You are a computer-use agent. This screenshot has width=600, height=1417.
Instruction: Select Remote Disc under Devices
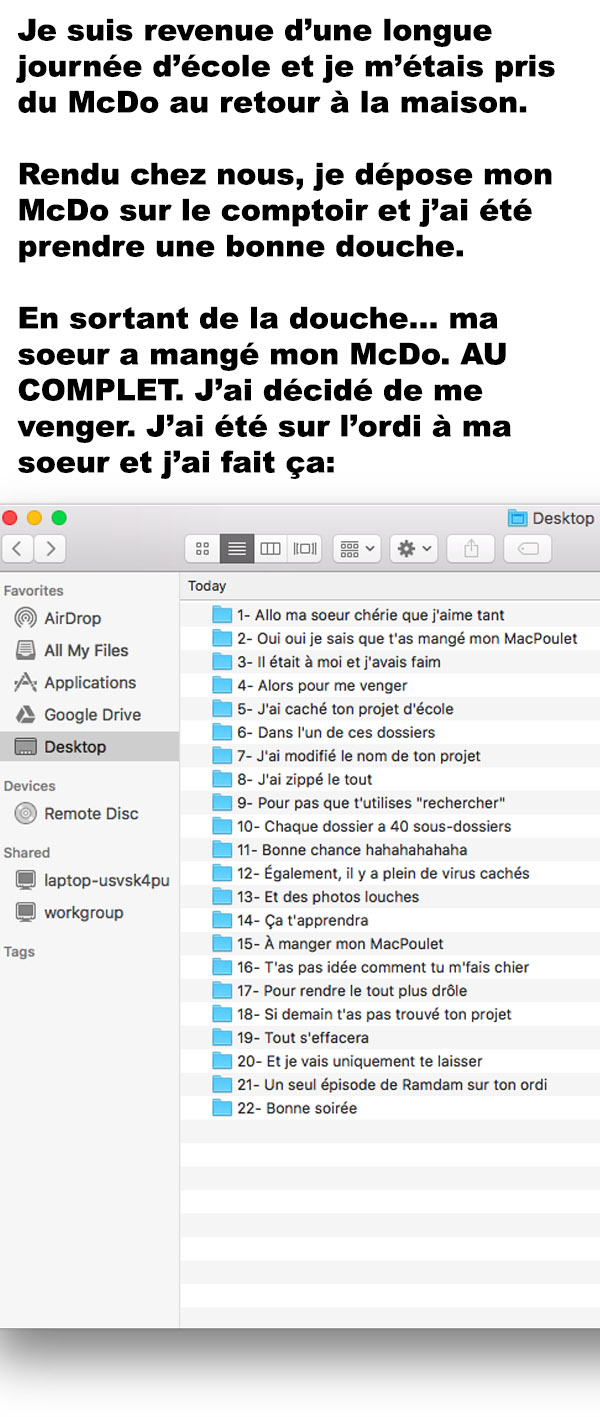90,813
